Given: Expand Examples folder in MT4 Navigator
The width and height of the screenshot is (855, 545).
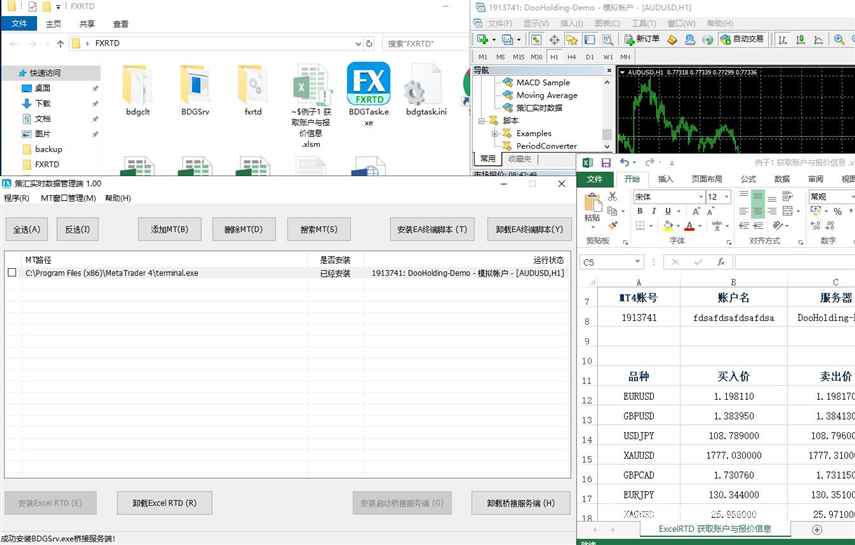Looking at the screenshot, I should pos(494,133).
